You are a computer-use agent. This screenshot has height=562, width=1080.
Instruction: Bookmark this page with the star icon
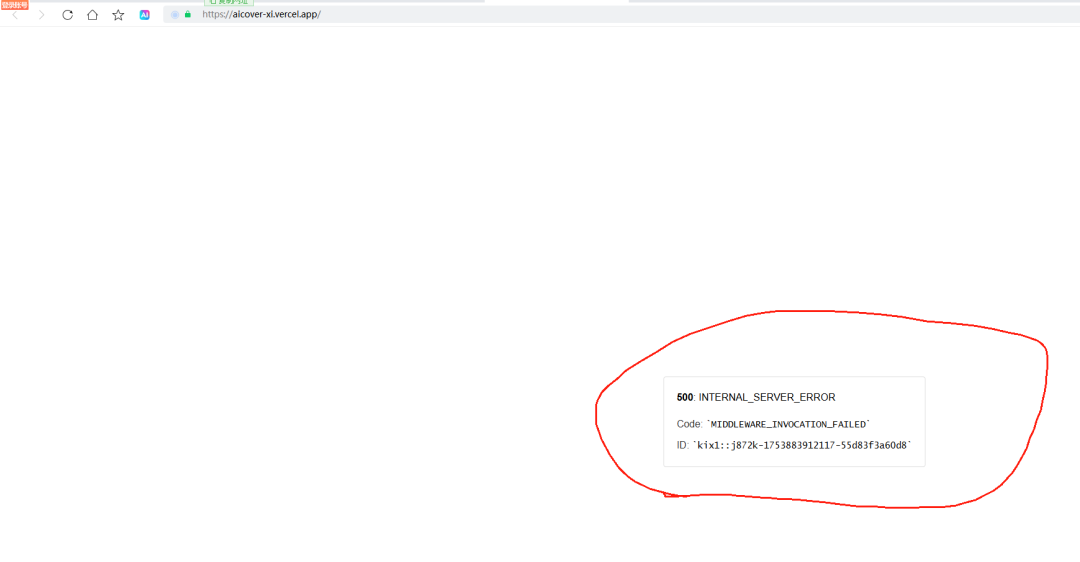tap(118, 15)
